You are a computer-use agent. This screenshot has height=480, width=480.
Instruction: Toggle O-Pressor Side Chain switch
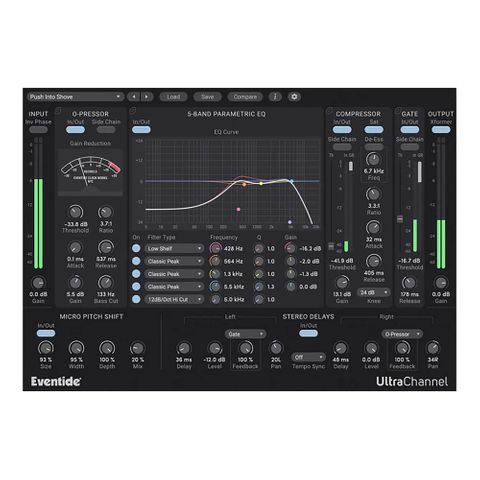click(x=106, y=130)
